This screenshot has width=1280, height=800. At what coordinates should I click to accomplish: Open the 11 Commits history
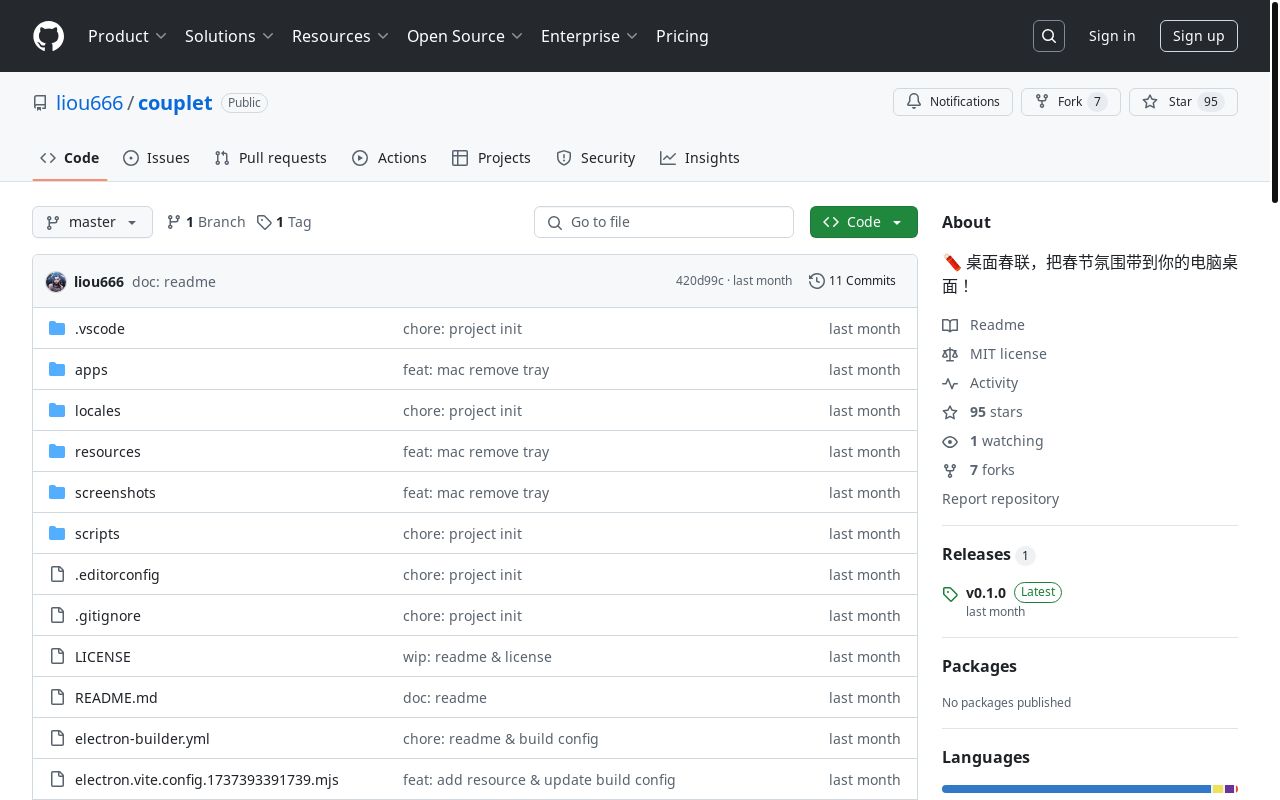pyautogui.click(x=852, y=281)
